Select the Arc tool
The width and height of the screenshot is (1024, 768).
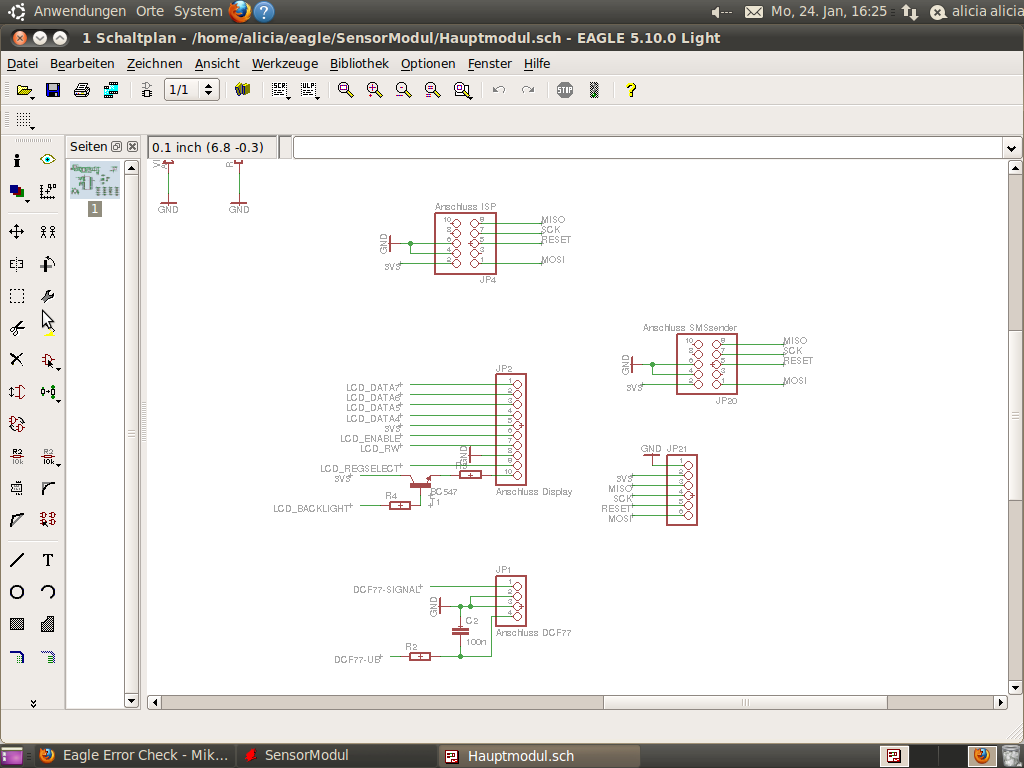point(48,592)
